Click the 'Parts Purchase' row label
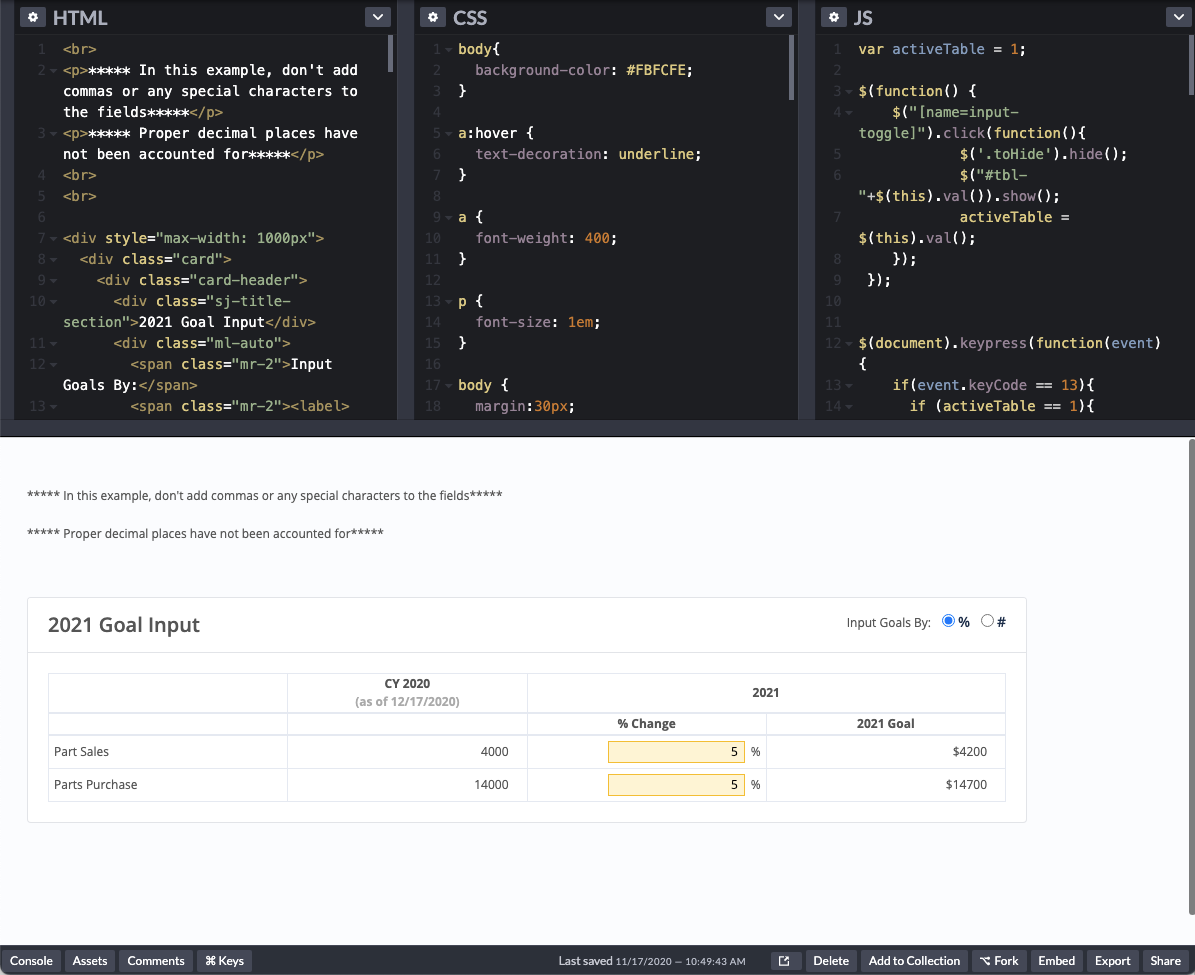The image size is (1195, 975). 95,784
